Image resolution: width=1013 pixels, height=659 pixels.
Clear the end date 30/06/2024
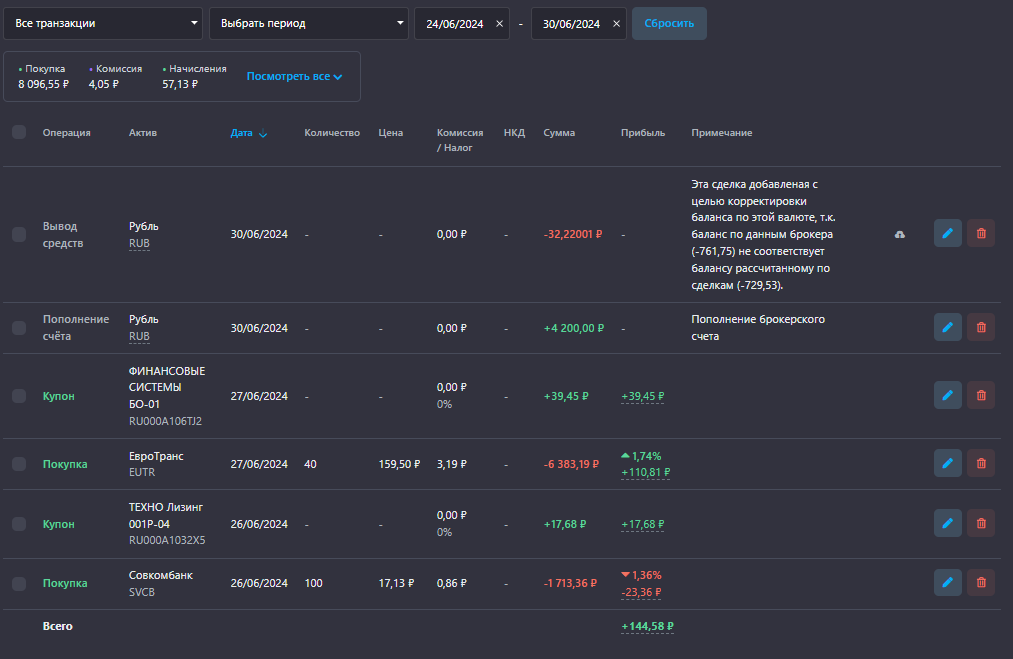616,23
